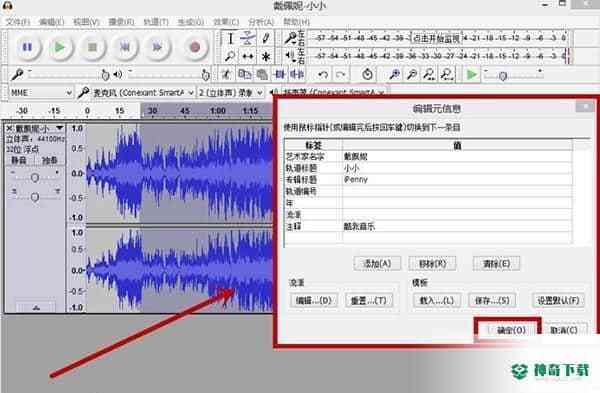Toggle the Sync-Lock tracks clock icon
The image size is (600, 393).
(367, 74)
